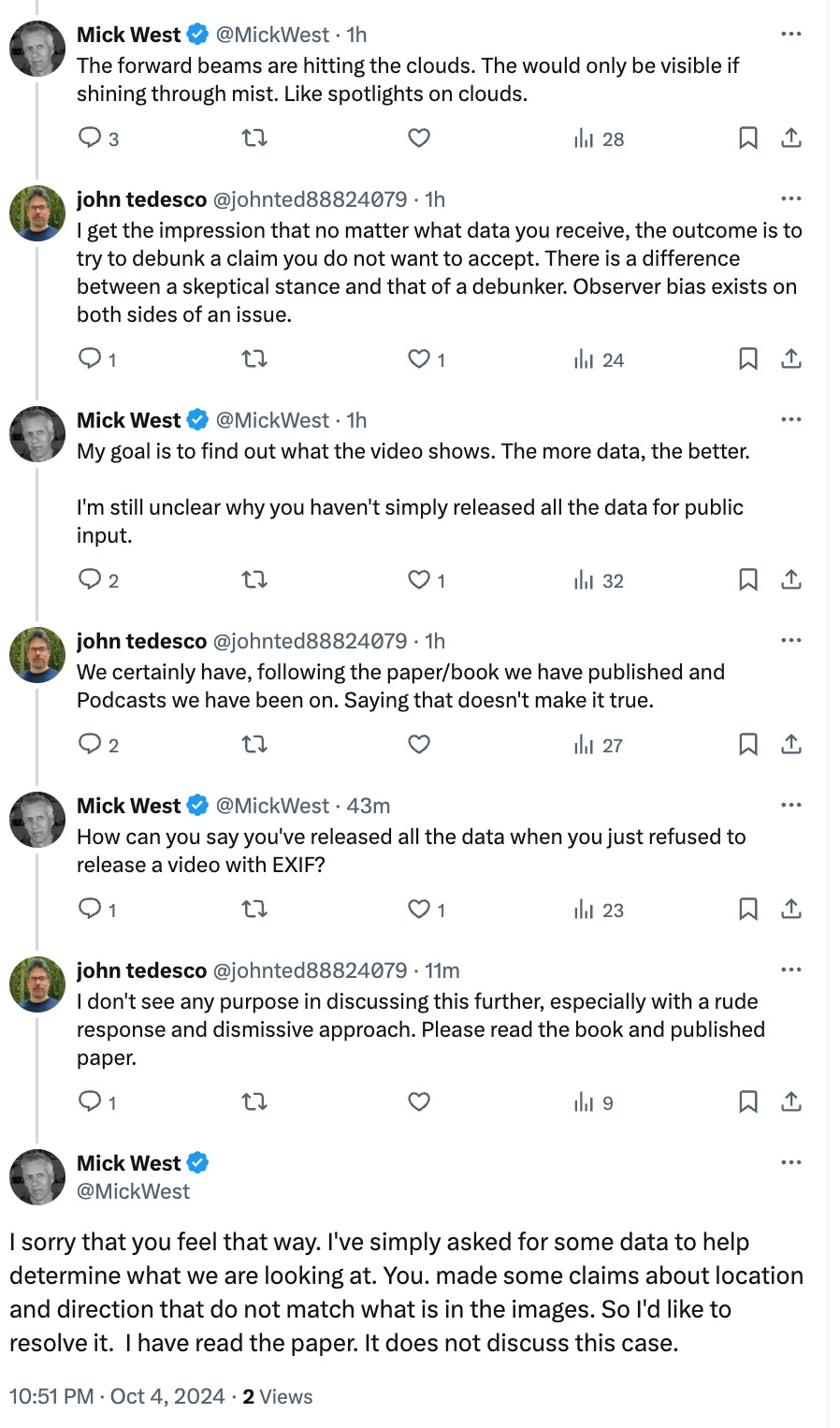Open the '10:51 PM · Oct 4, 2024' timestamp

(117, 1396)
